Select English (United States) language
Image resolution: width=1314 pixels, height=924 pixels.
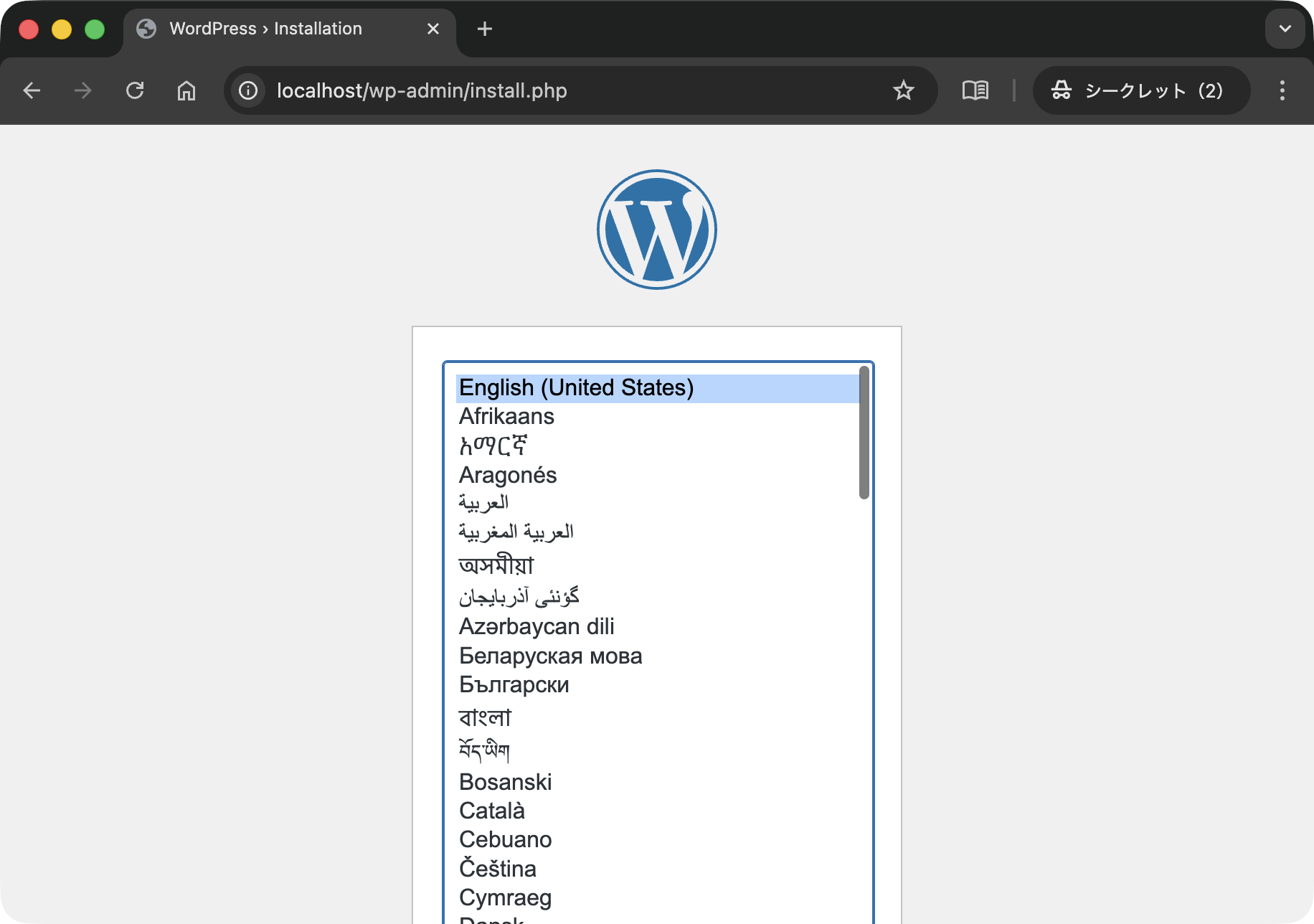577,387
